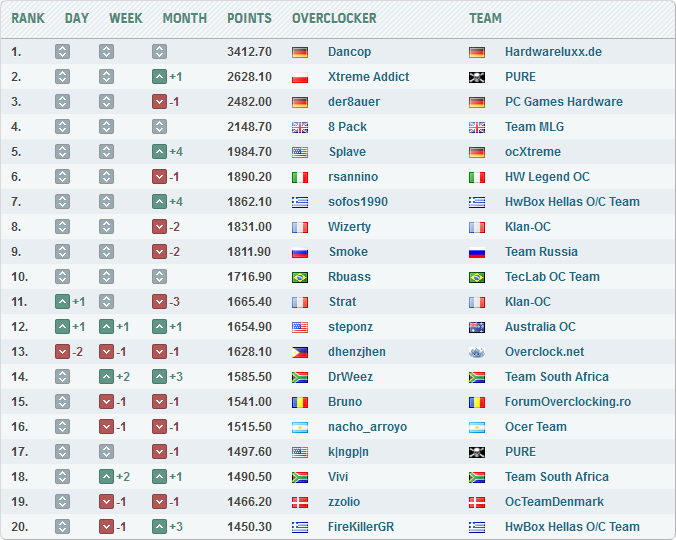Click points value 1450.30
Screen dimensions: 676x540
pyautogui.click(x=249, y=527)
